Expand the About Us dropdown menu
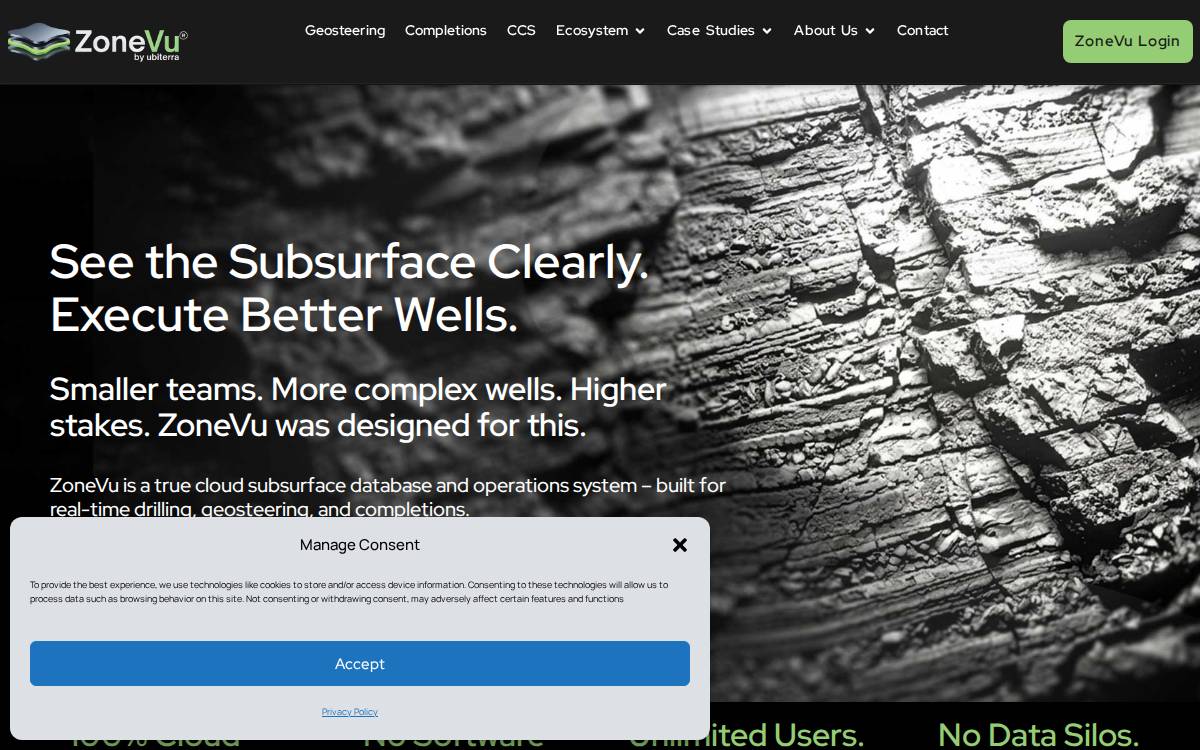This screenshot has height=750, width=1200. 835,31
